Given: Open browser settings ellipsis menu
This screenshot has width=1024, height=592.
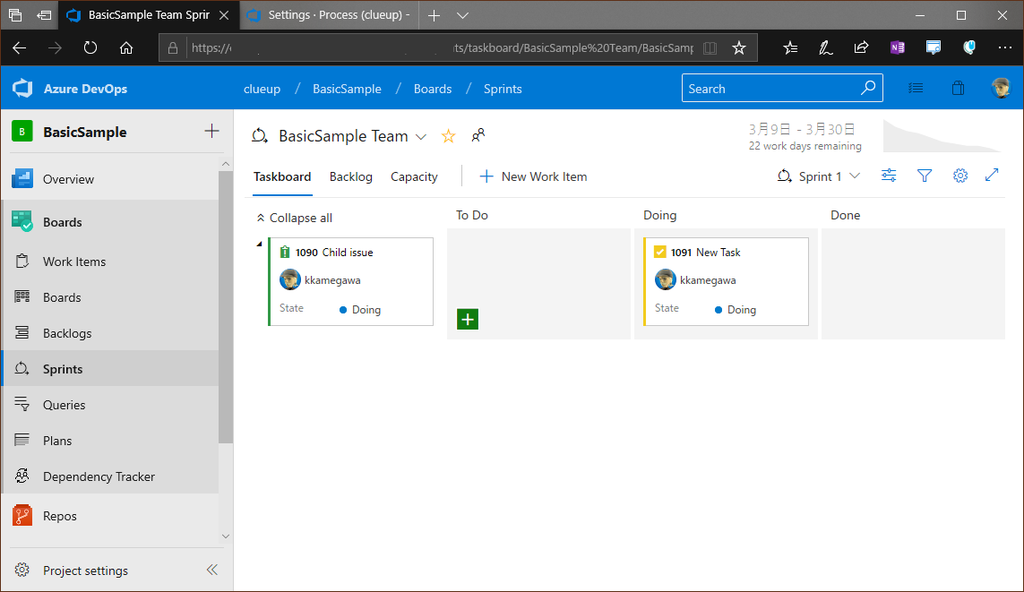Looking at the screenshot, I should pos(1004,48).
